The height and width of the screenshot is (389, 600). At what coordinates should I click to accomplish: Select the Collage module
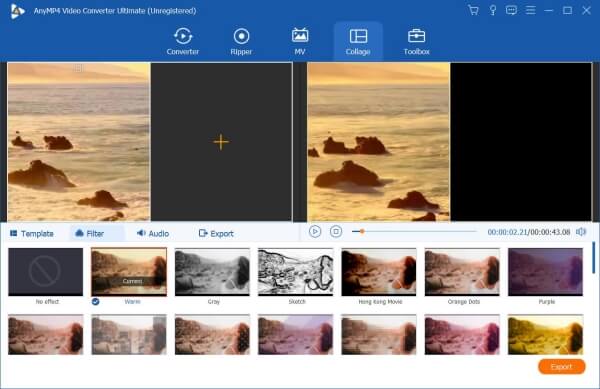click(358, 41)
